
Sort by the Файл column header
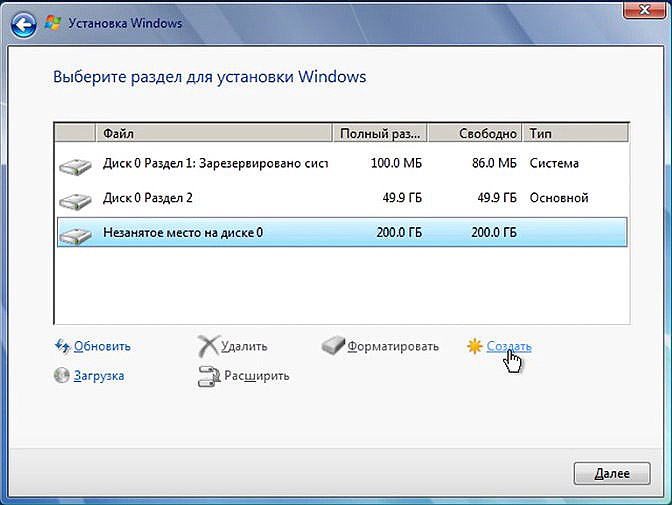(x=214, y=133)
